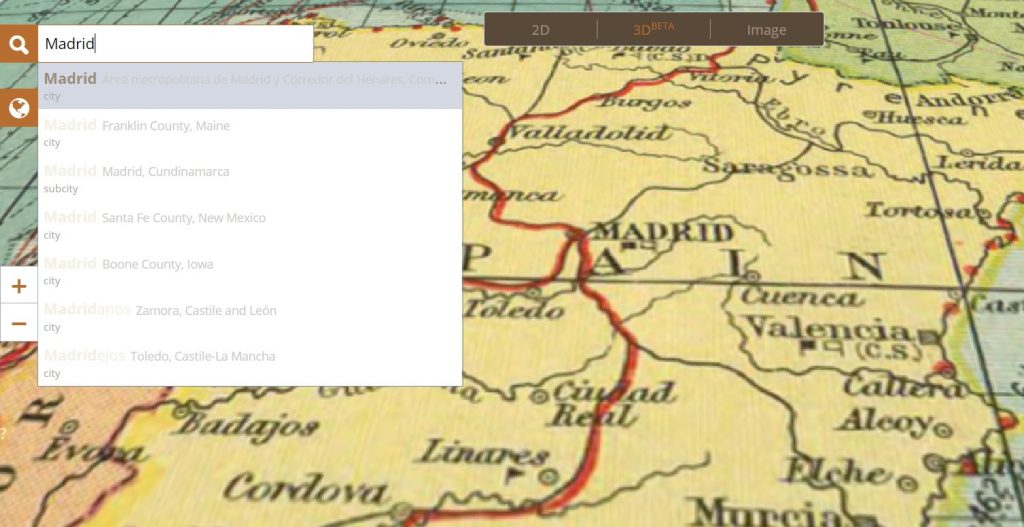Zoom out with the minus button
This screenshot has height=527, width=1024.
pos(18,323)
